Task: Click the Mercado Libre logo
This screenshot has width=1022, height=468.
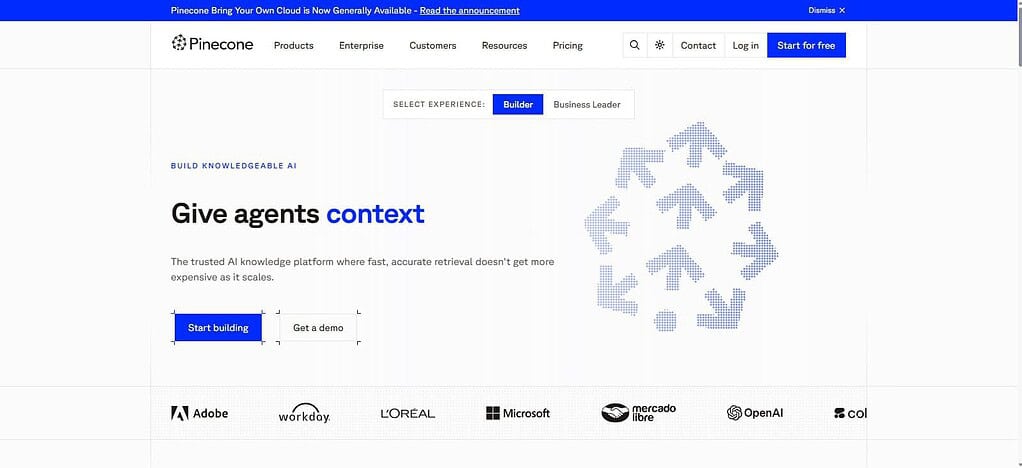Action: (x=639, y=412)
